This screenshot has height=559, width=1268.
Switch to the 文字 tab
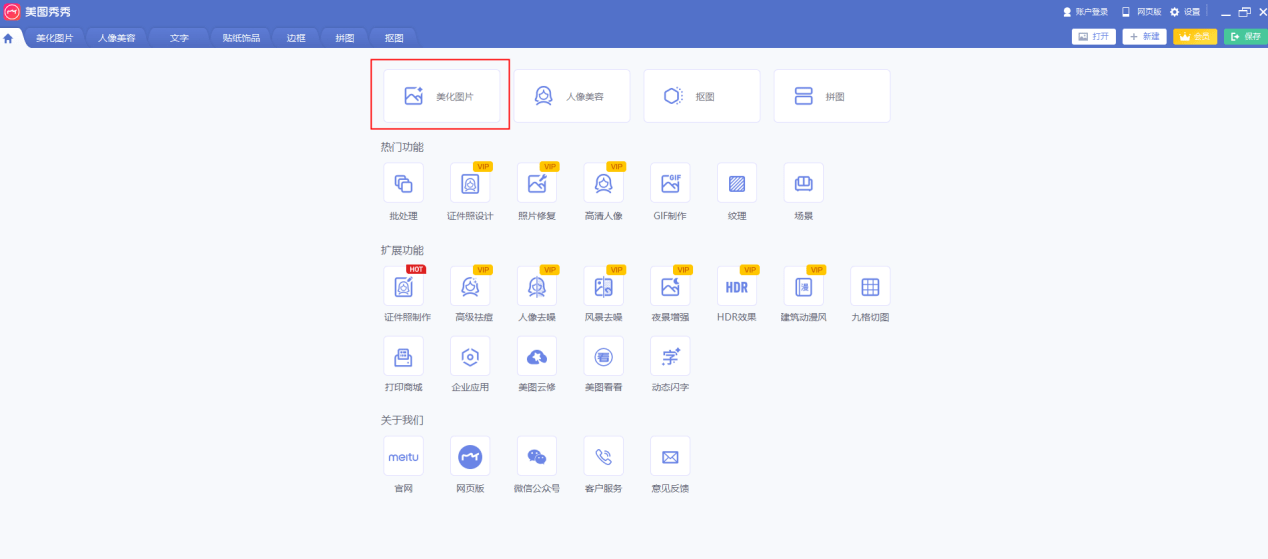(179, 38)
